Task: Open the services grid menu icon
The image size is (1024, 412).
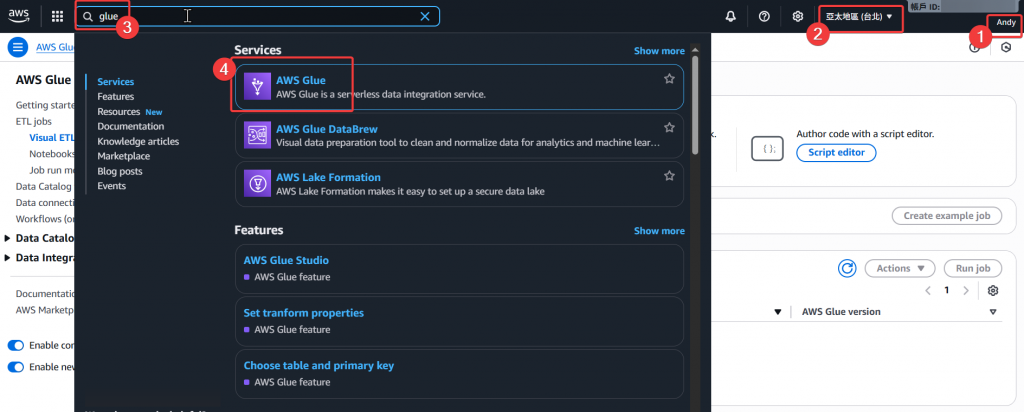Action: [x=57, y=16]
